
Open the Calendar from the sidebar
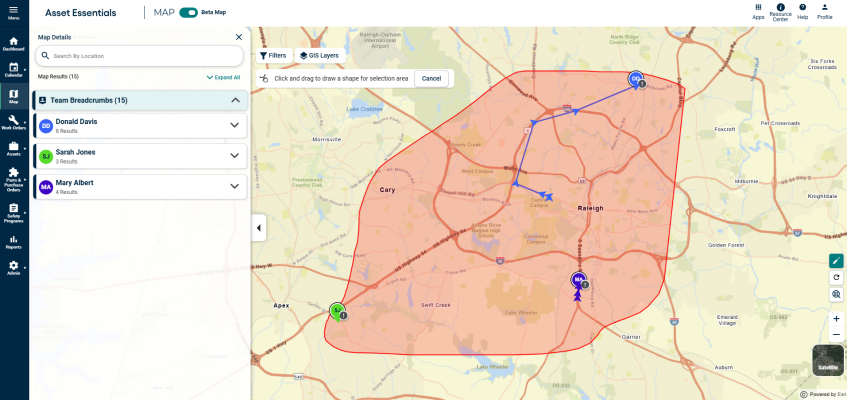click(x=14, y=69)
